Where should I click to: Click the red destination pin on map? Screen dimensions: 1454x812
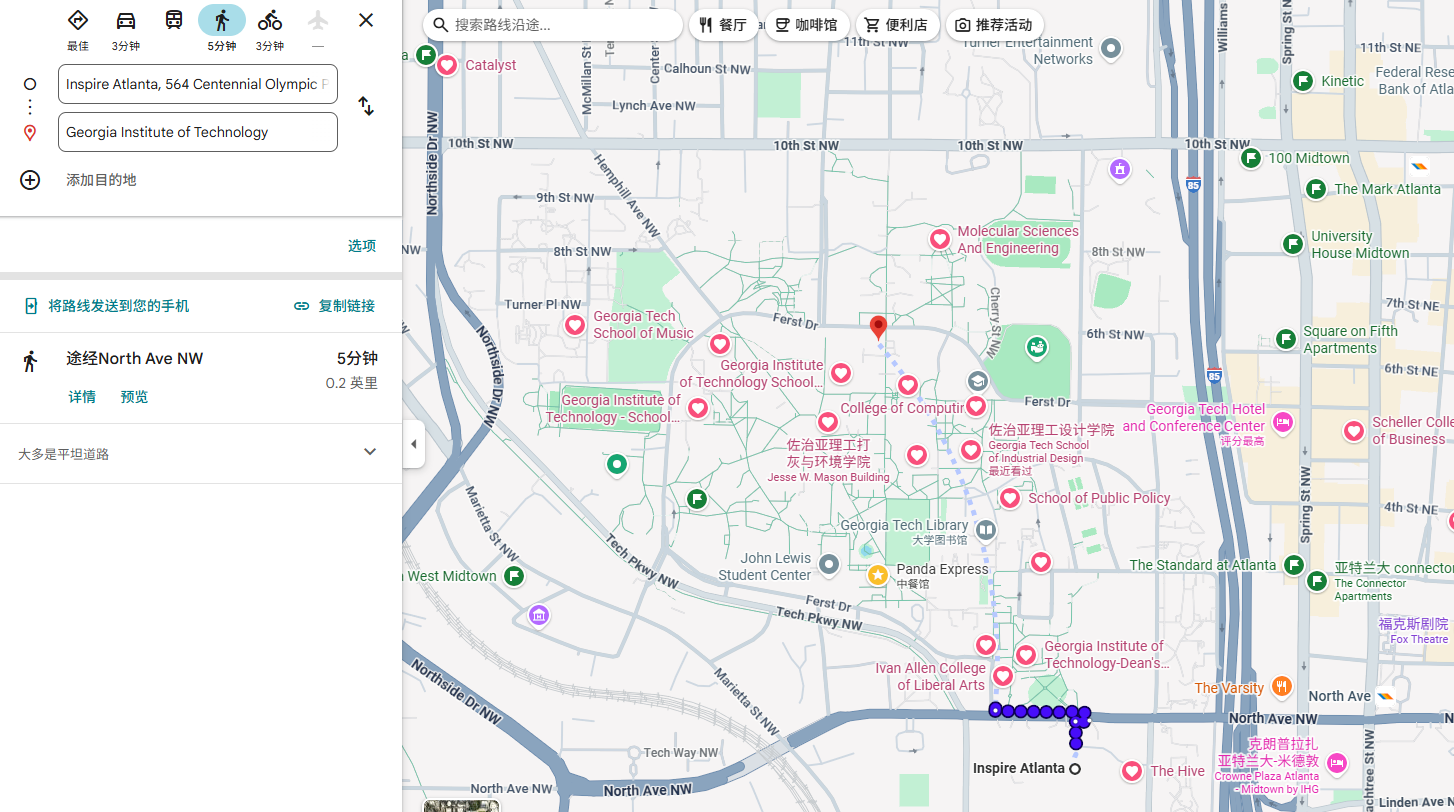[878, 327]
